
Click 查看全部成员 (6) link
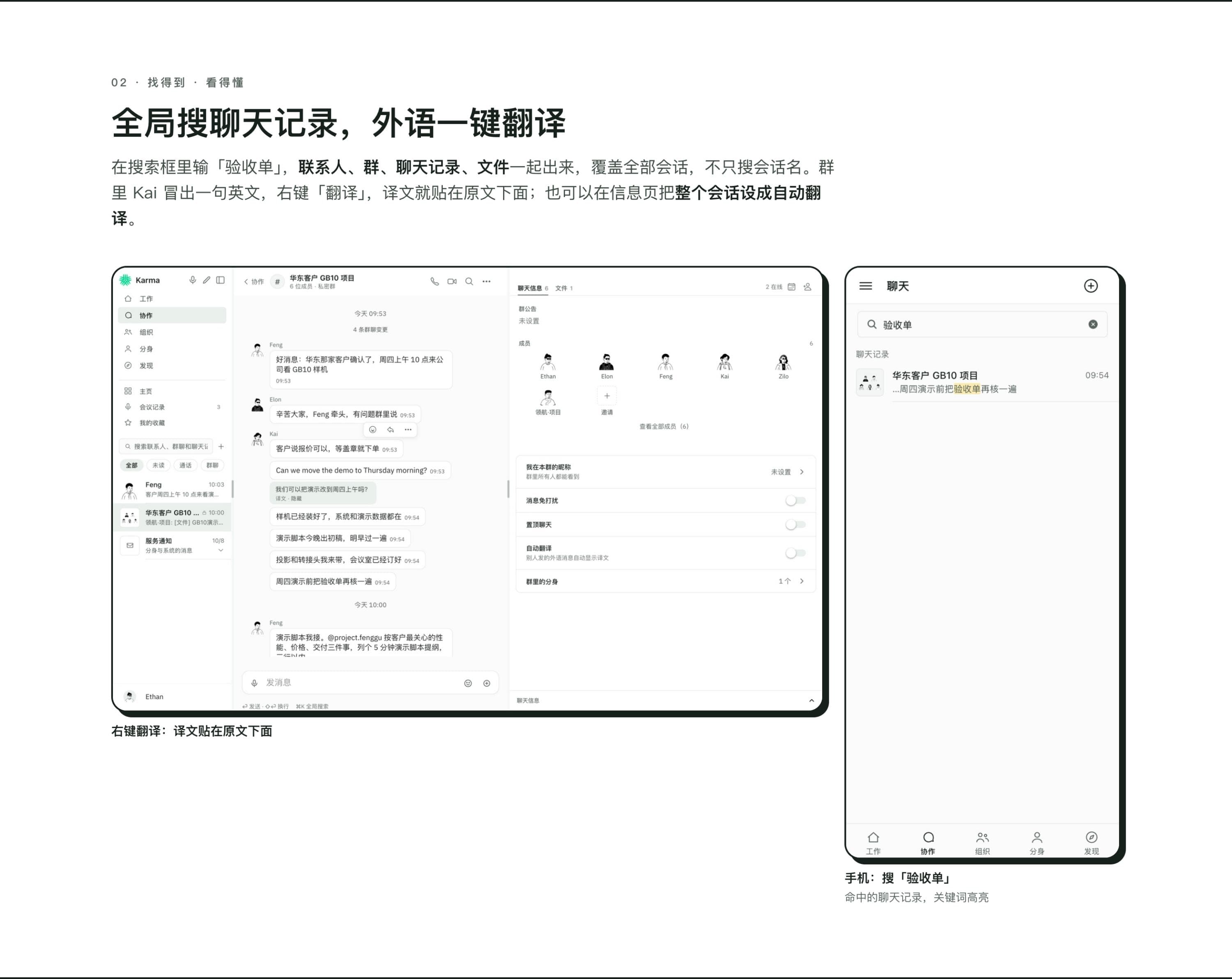pyautogui.click(x=663, y=426)
